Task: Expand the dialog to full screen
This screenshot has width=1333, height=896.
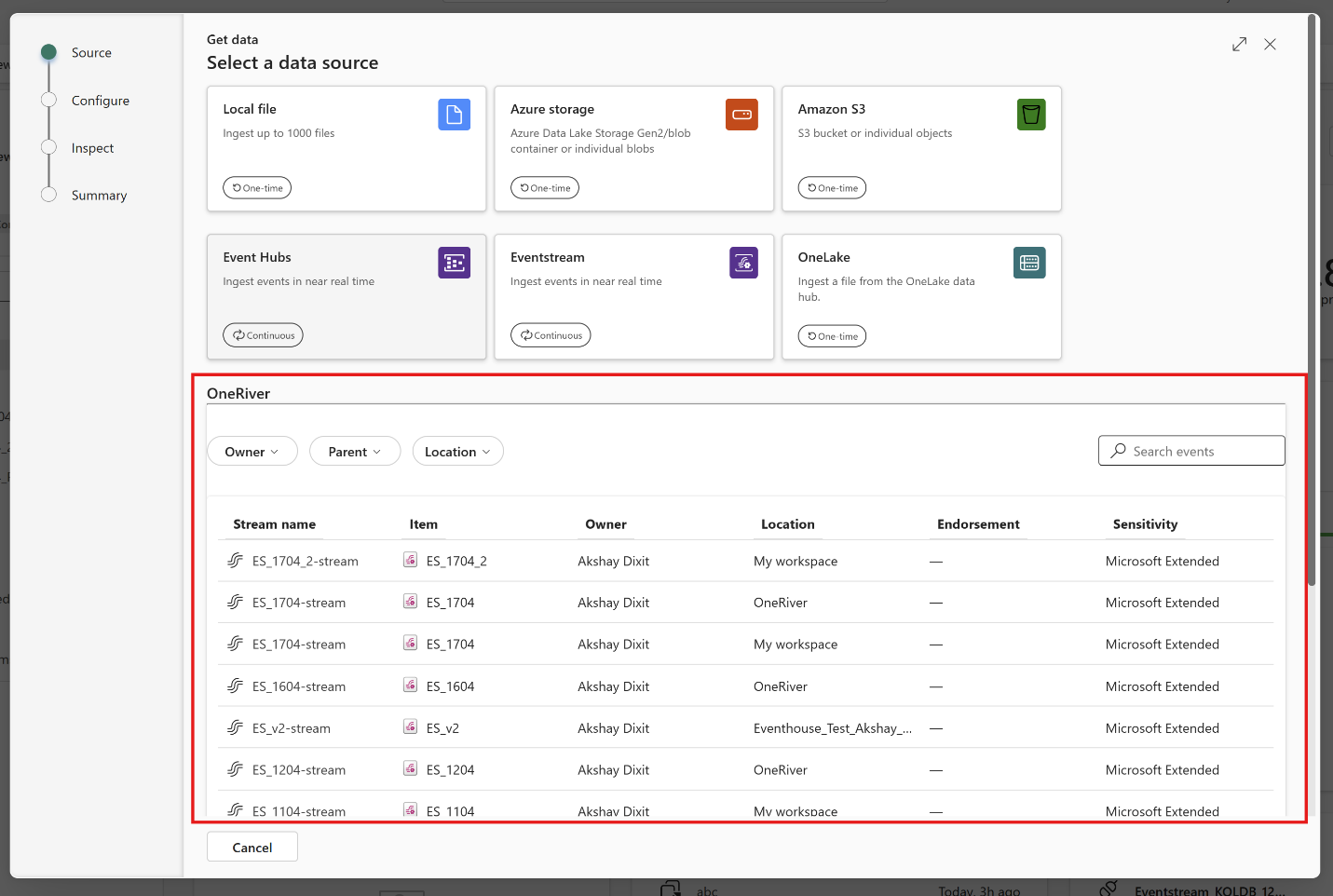Action: 1239,45
